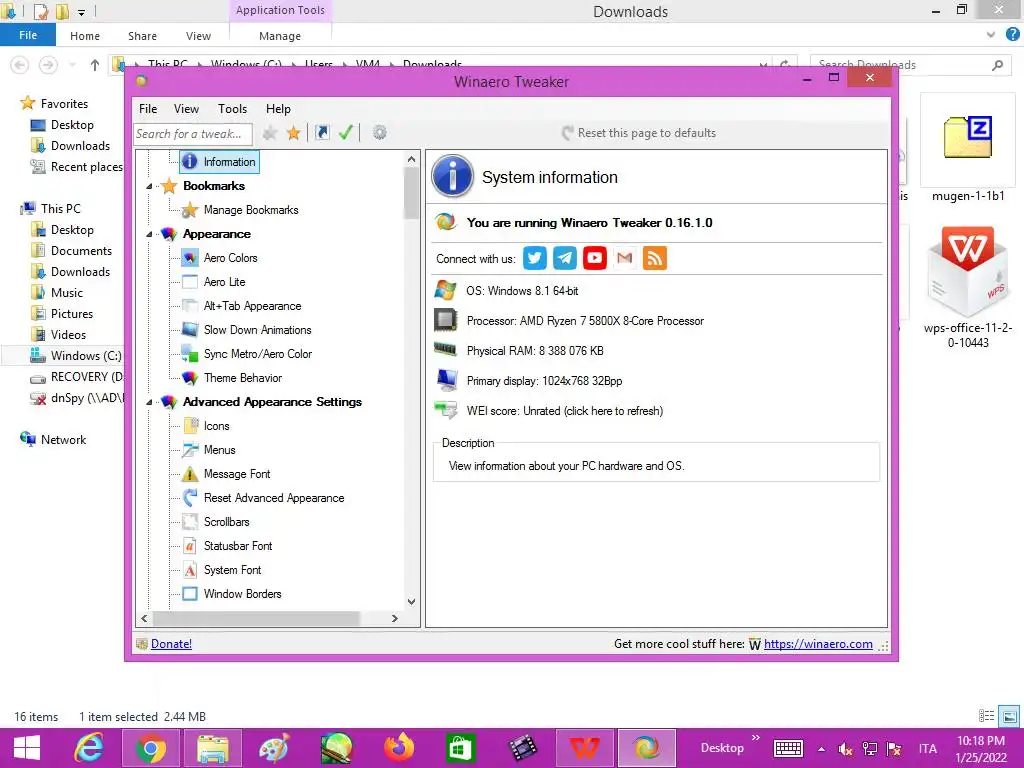Screen dimensions: 1024x768
Task: Select the Icons tweak
Action: point(216,426)
